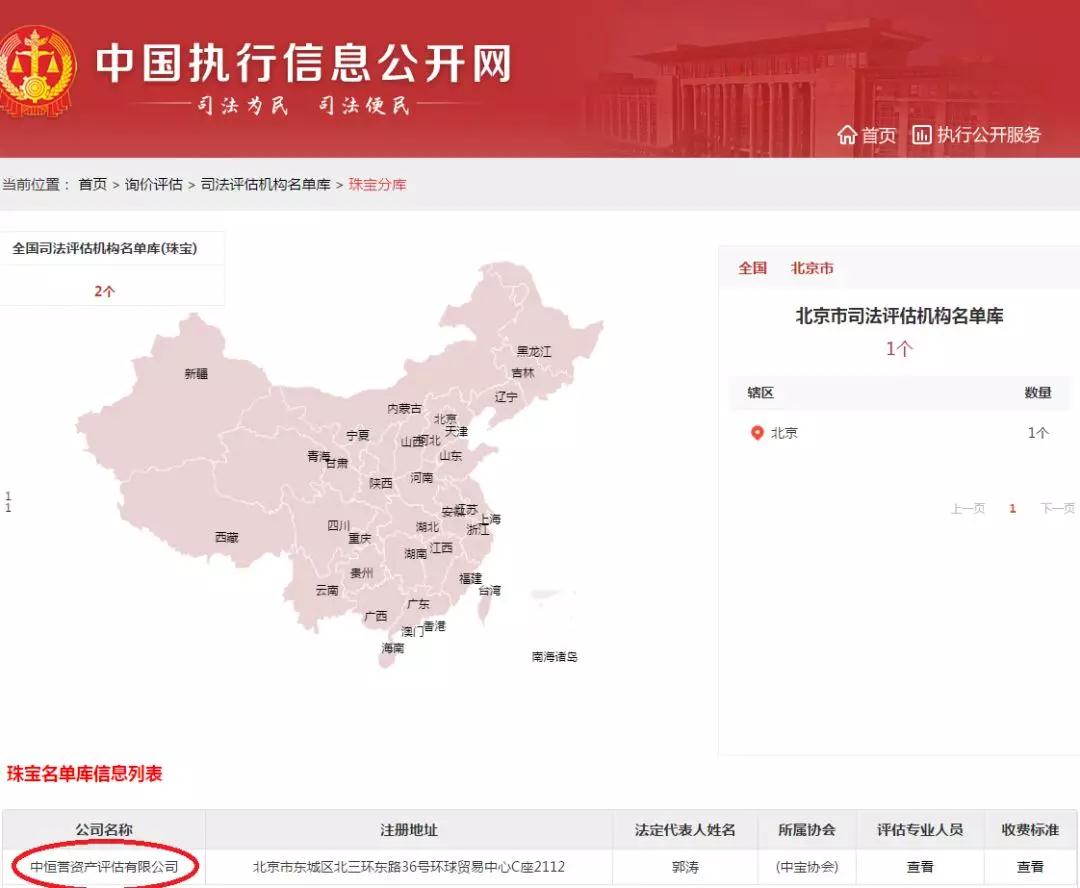Screen dimensions: 1080x888
Task: Select the 北京 row in the district list
Action: coord(899,433)
